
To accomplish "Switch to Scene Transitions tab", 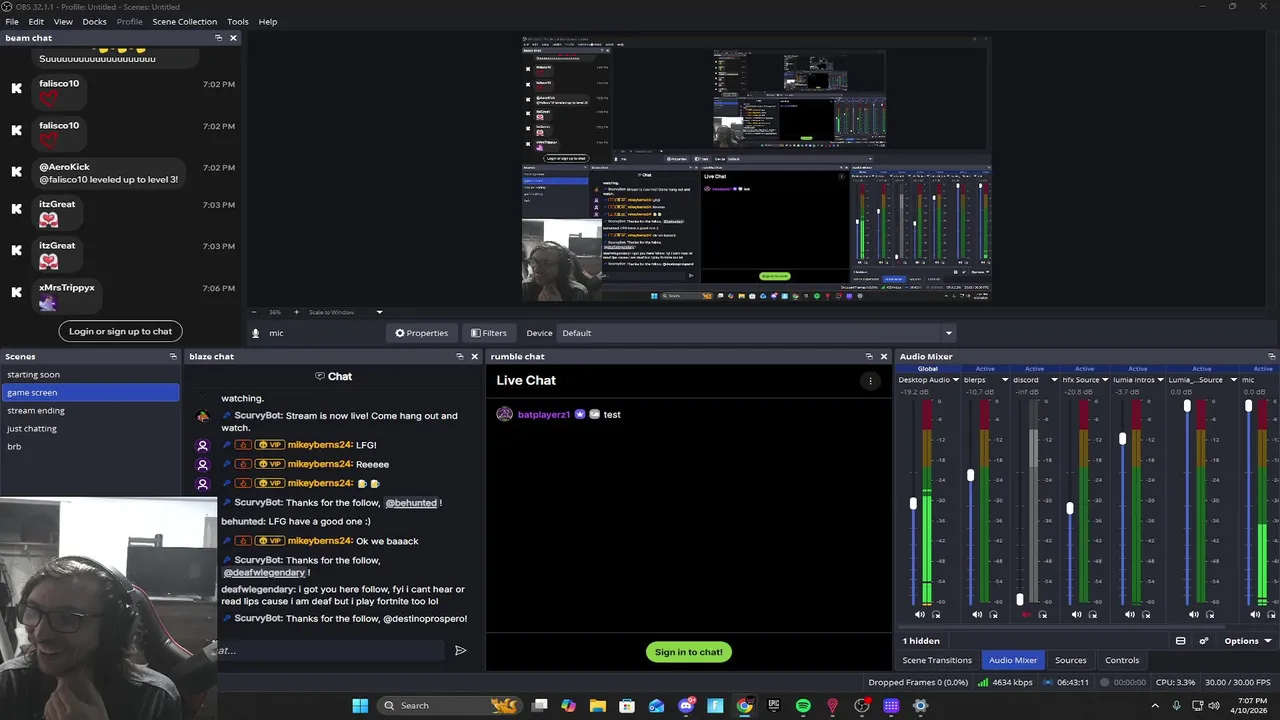I will coord(937,660).
